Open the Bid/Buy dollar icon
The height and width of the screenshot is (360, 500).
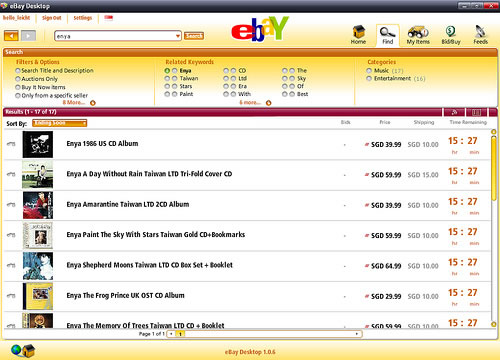(x=451, y=35)
